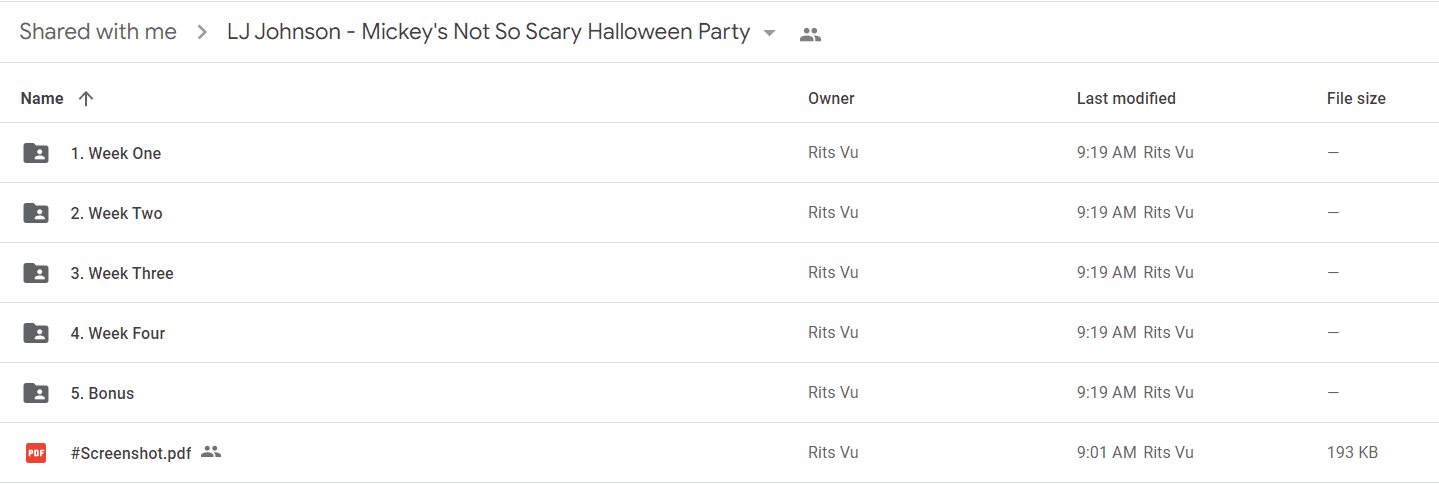Viewport: 1439px width, 484px height.
Task: Click the Owner column header
Action: [x=831, y=98]
